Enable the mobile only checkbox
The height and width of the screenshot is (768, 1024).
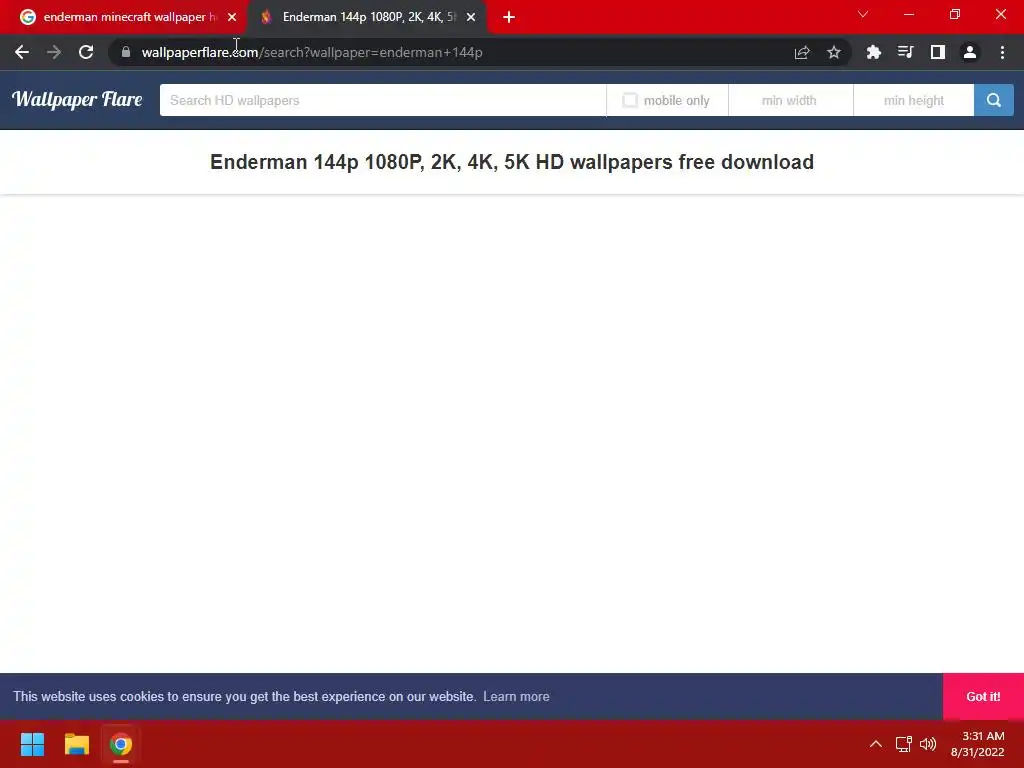tap(630, 100)
